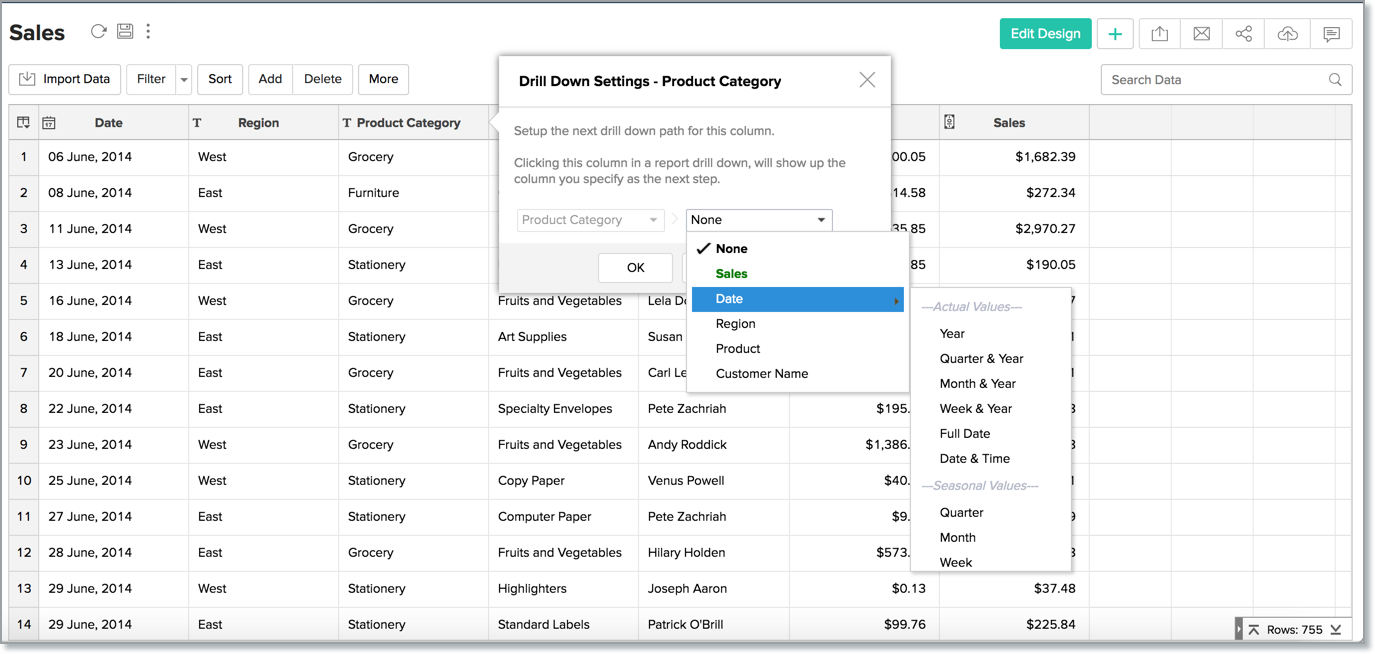The width and height of the screenshot is (1375, 654).
Task: Jump to the last row arrow
Action: [x=1336, y=630]
